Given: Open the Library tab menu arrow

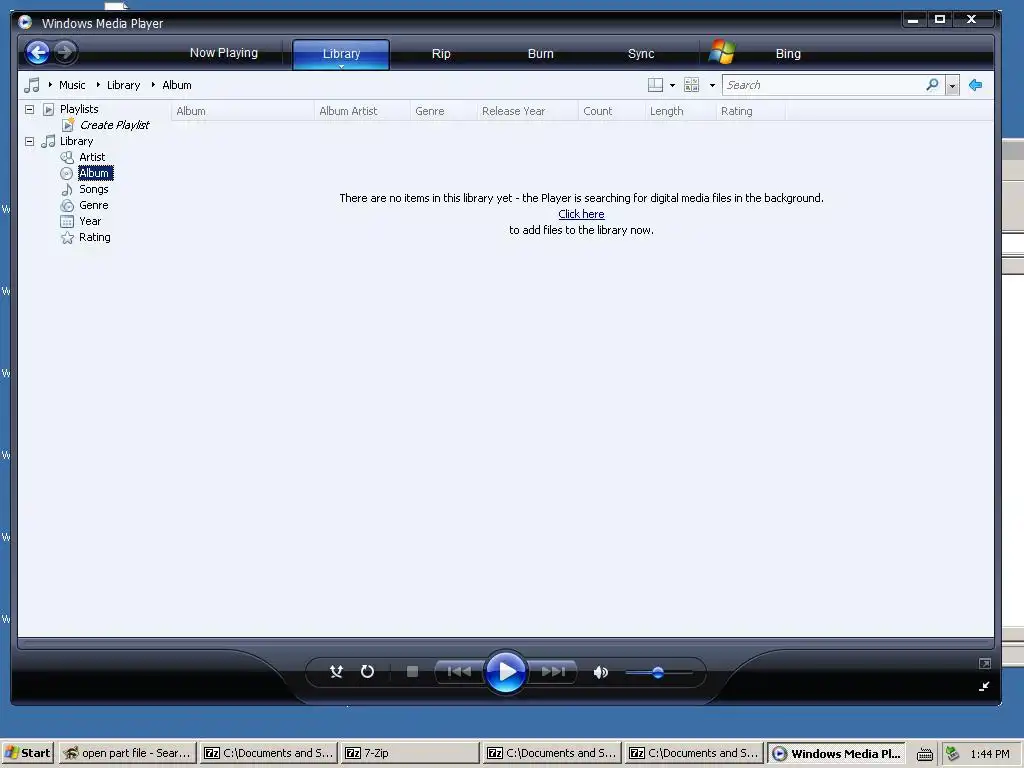Looking at the screenshot, I should pyautogui.click(x=341, y=66).
